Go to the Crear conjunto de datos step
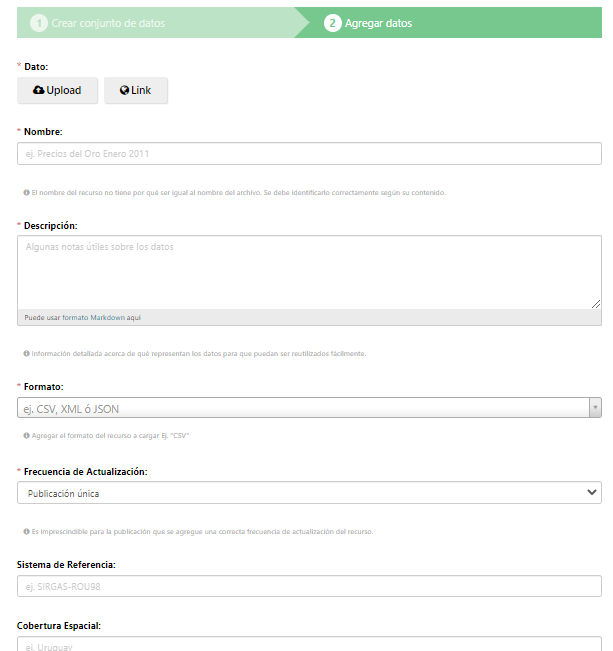613x651 pixels. point(108,23)
